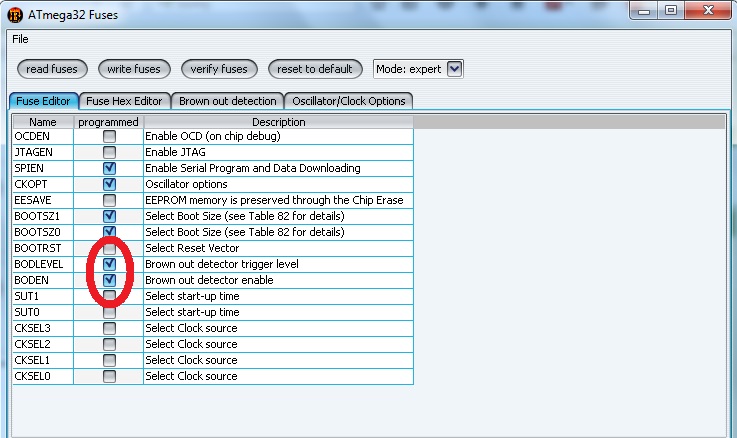The width and height of the screenshot is (737, 438).
Task: Select the JTAGEN name cell
Action: point(43,152)
